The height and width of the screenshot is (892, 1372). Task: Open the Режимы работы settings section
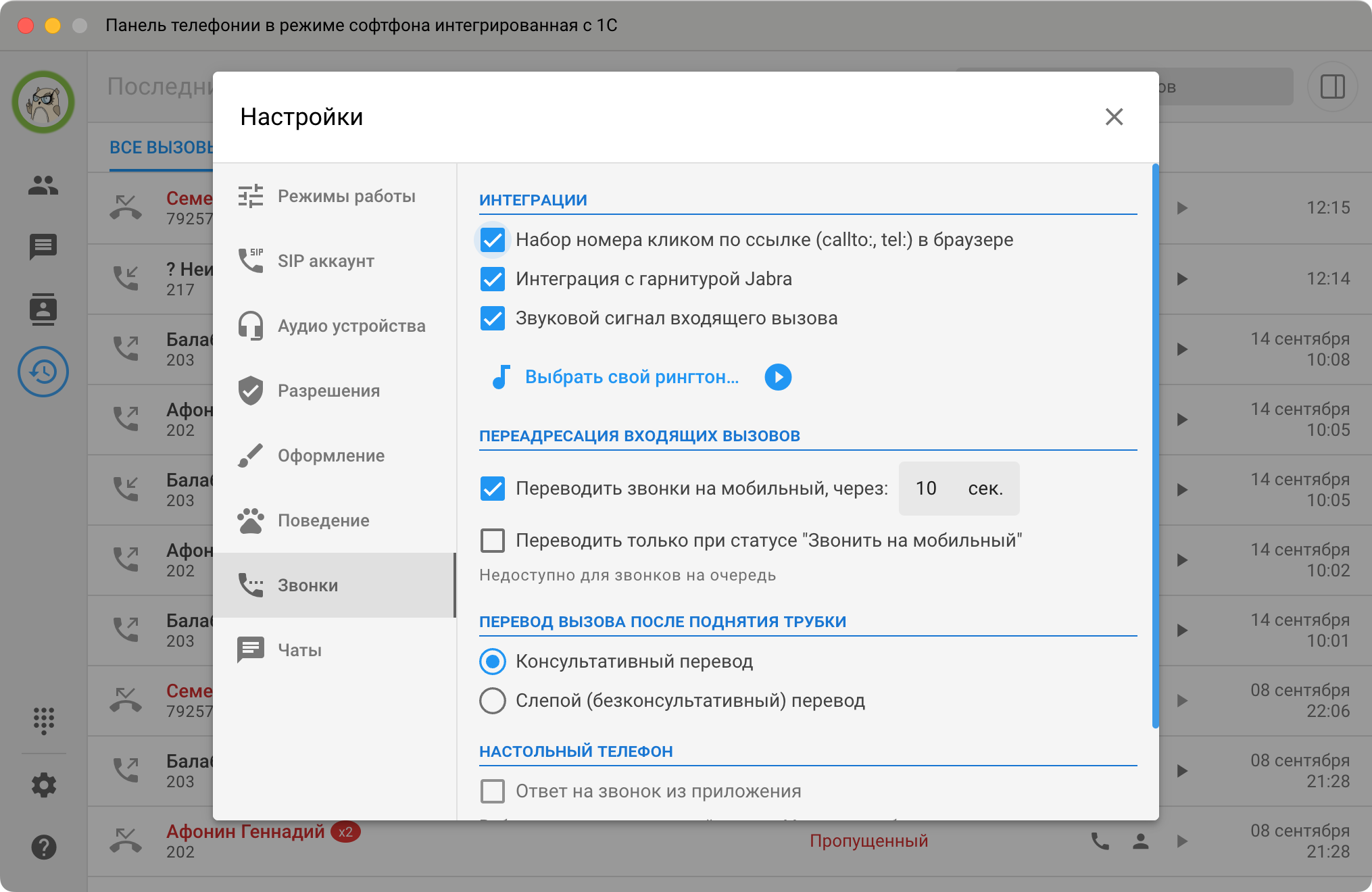[335, 197]
